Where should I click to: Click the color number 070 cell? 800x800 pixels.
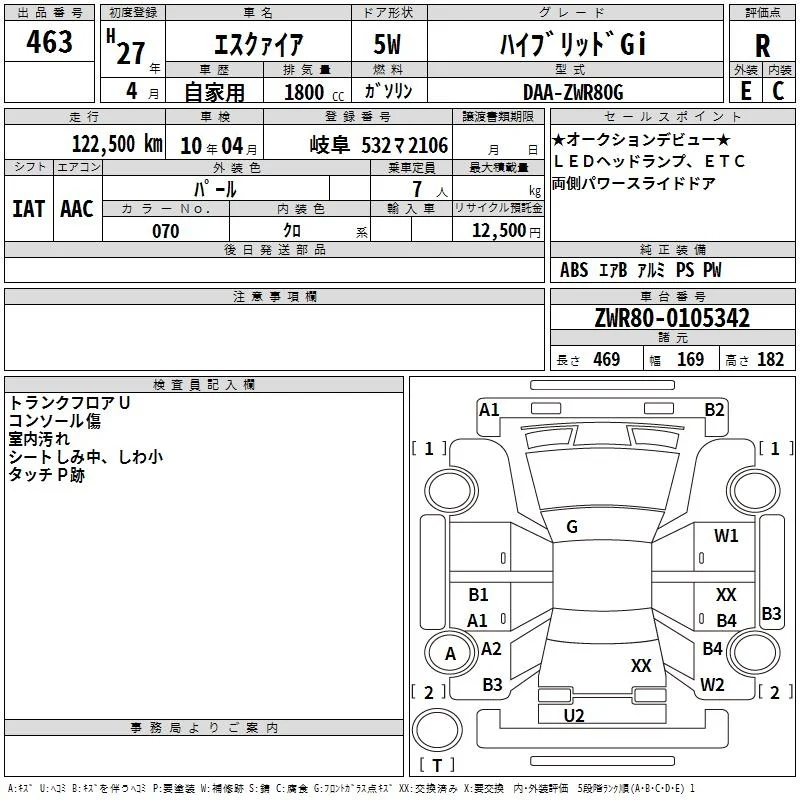166,229
